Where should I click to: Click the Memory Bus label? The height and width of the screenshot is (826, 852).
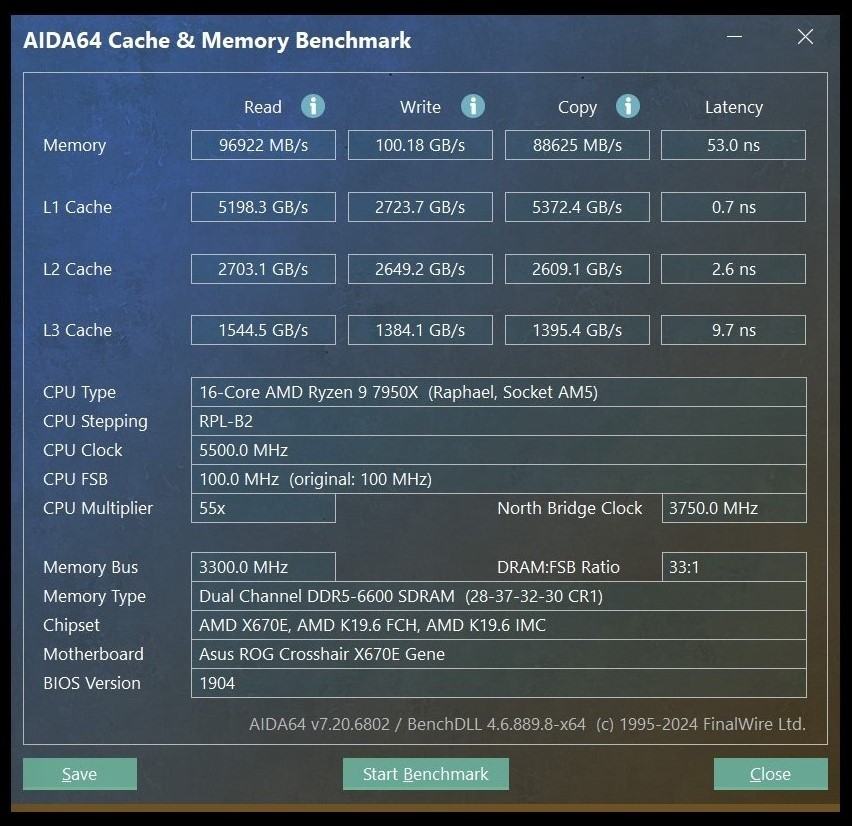pyautogui.click(x=91, y=567)
